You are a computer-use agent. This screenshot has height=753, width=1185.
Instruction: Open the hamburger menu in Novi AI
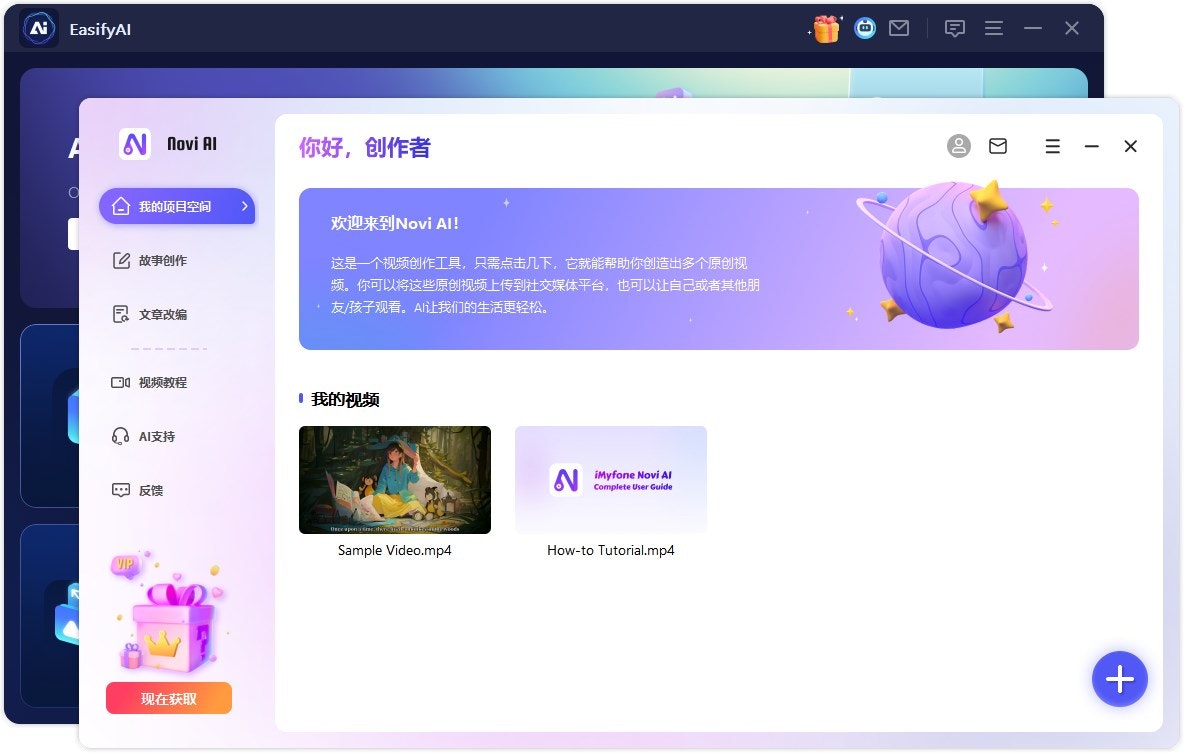pos(1052,146)
